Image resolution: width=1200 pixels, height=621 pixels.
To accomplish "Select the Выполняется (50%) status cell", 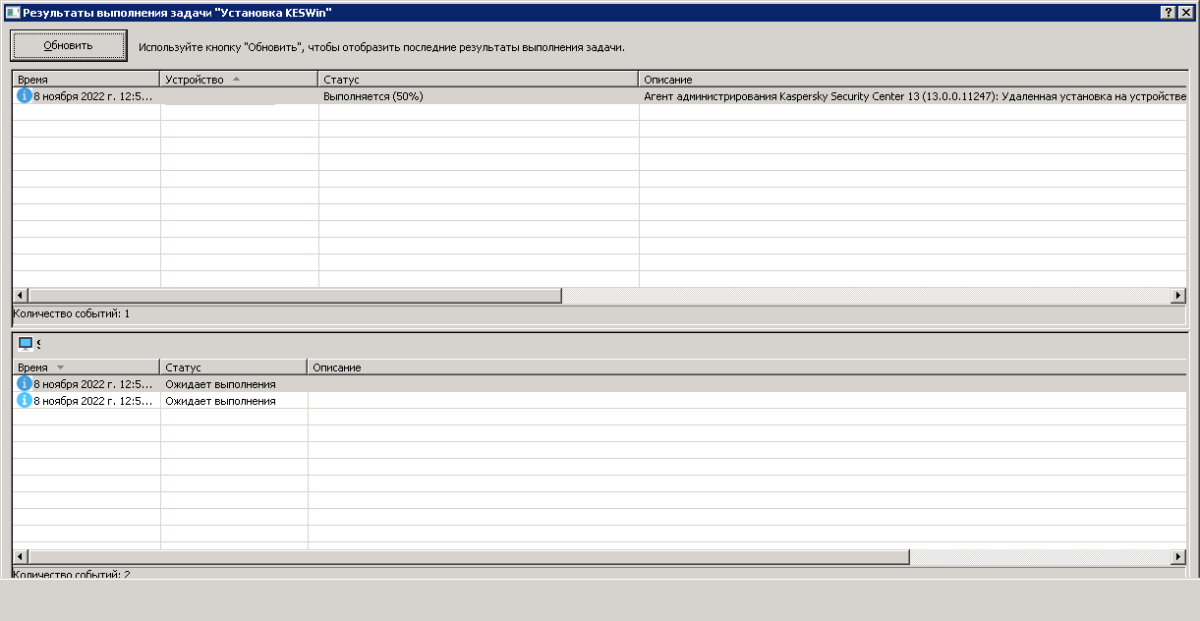I will click(x=478, y=96).
